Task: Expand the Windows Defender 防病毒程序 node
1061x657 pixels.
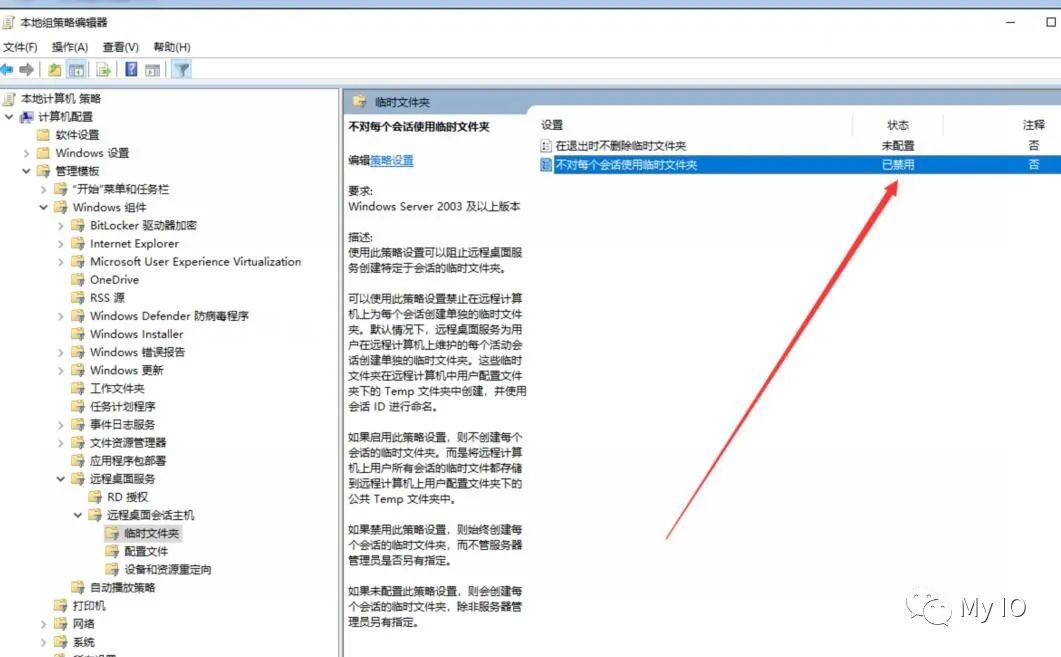Action: click(x=61, y=316)
